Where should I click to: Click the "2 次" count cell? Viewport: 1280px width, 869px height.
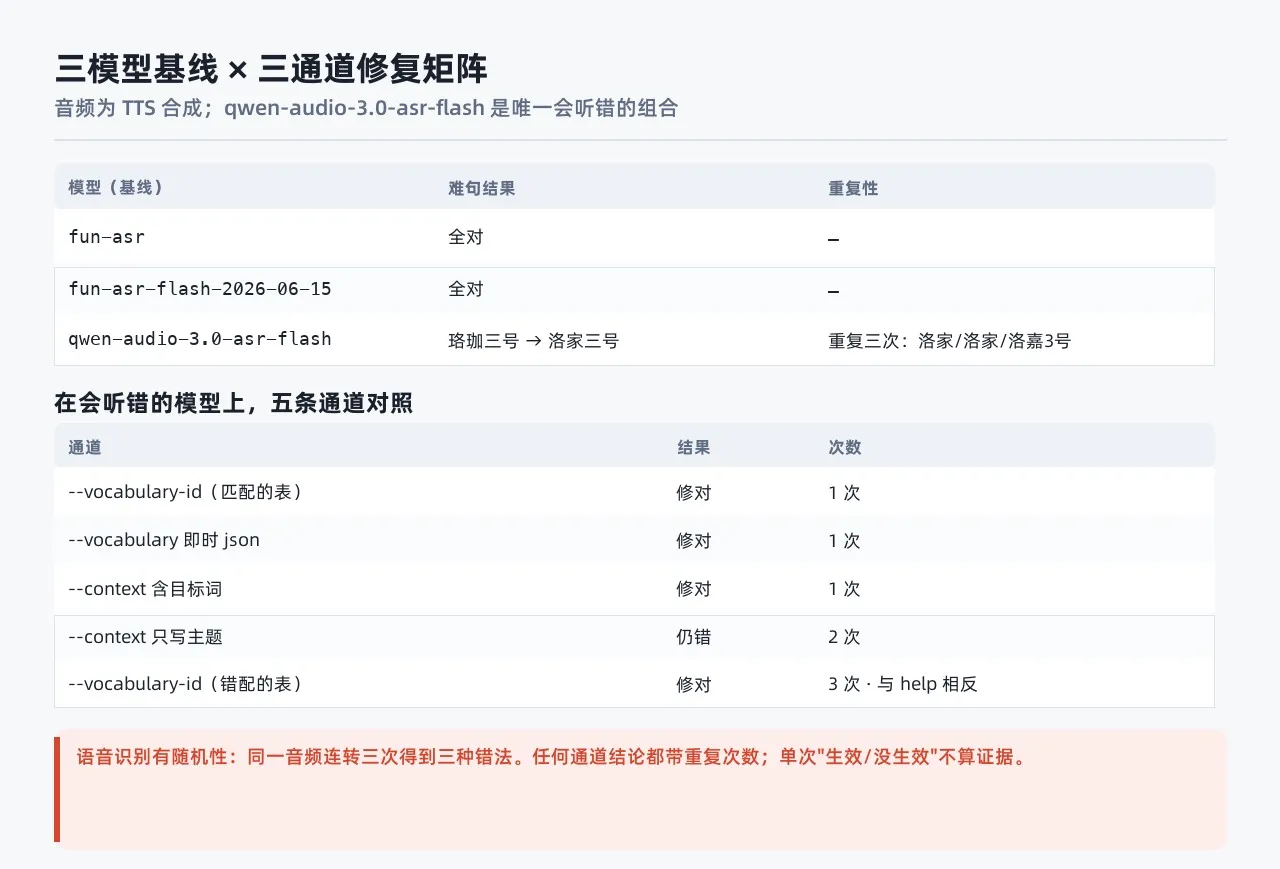[844, 637]
